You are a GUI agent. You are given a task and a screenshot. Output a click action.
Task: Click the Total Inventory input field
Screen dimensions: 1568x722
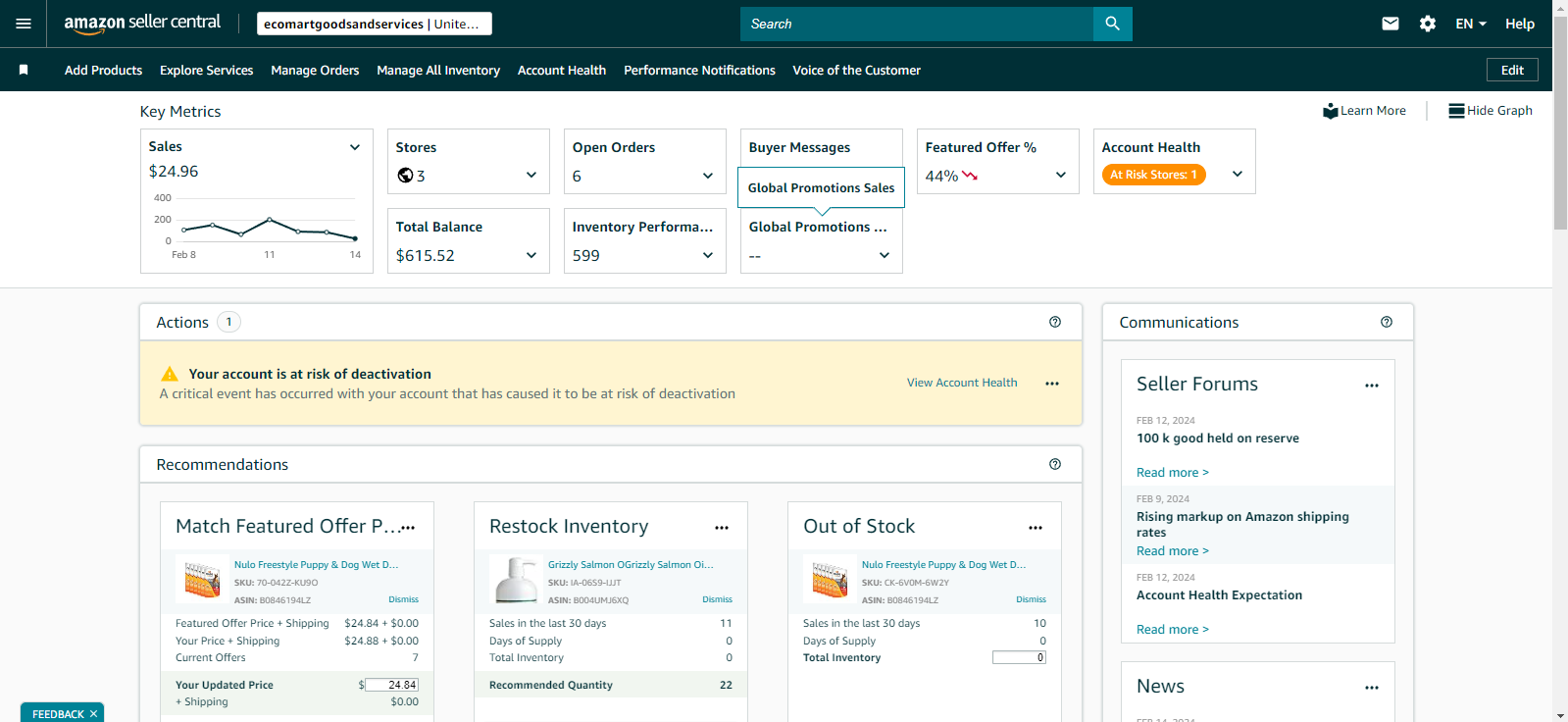point(1020,657)
